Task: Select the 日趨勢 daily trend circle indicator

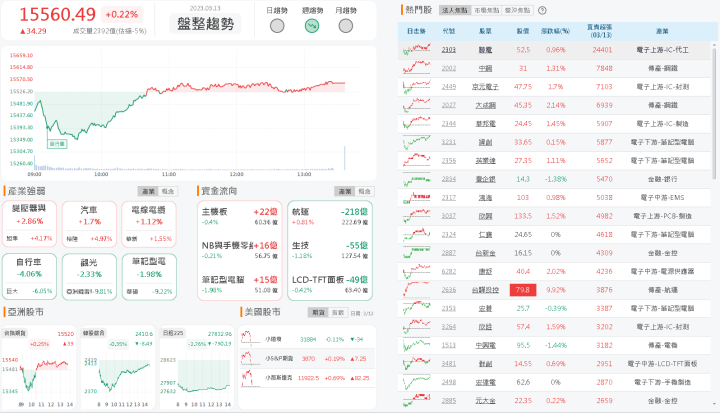Action: point(277,26)
